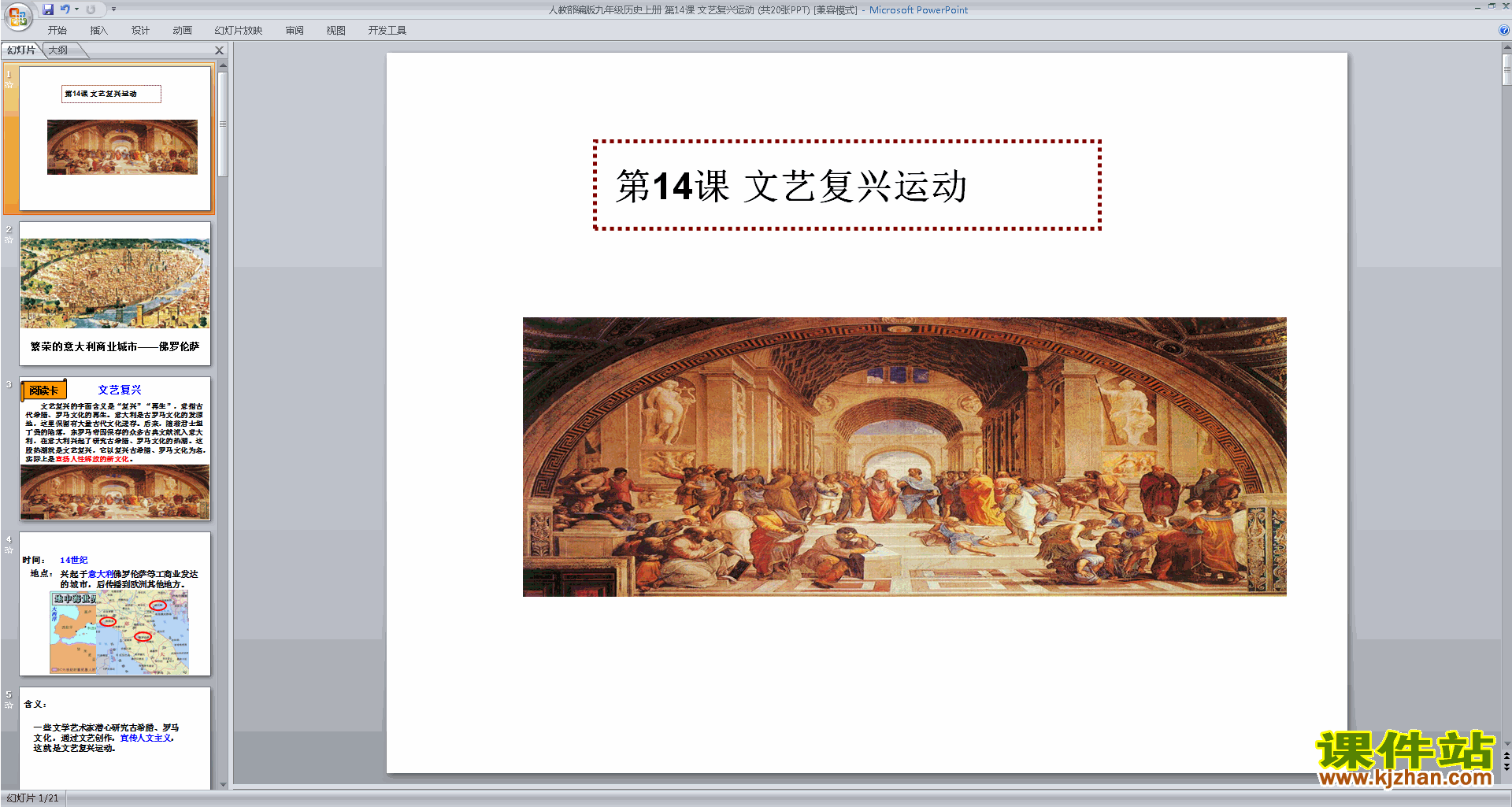Image resolution: width=1512 pixels, height=807 pixels.
Task: Open the 开始 ribbon tab
Action: click(57, 31)
